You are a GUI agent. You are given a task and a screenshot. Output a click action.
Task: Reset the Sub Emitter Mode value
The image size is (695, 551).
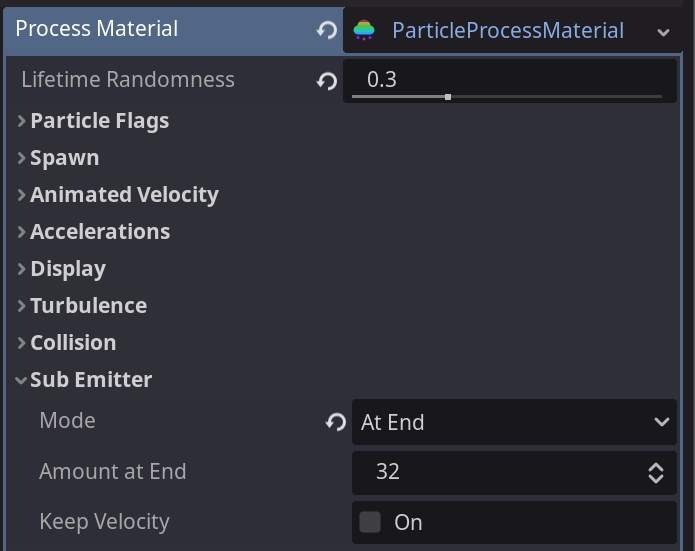tap(336, 422)
